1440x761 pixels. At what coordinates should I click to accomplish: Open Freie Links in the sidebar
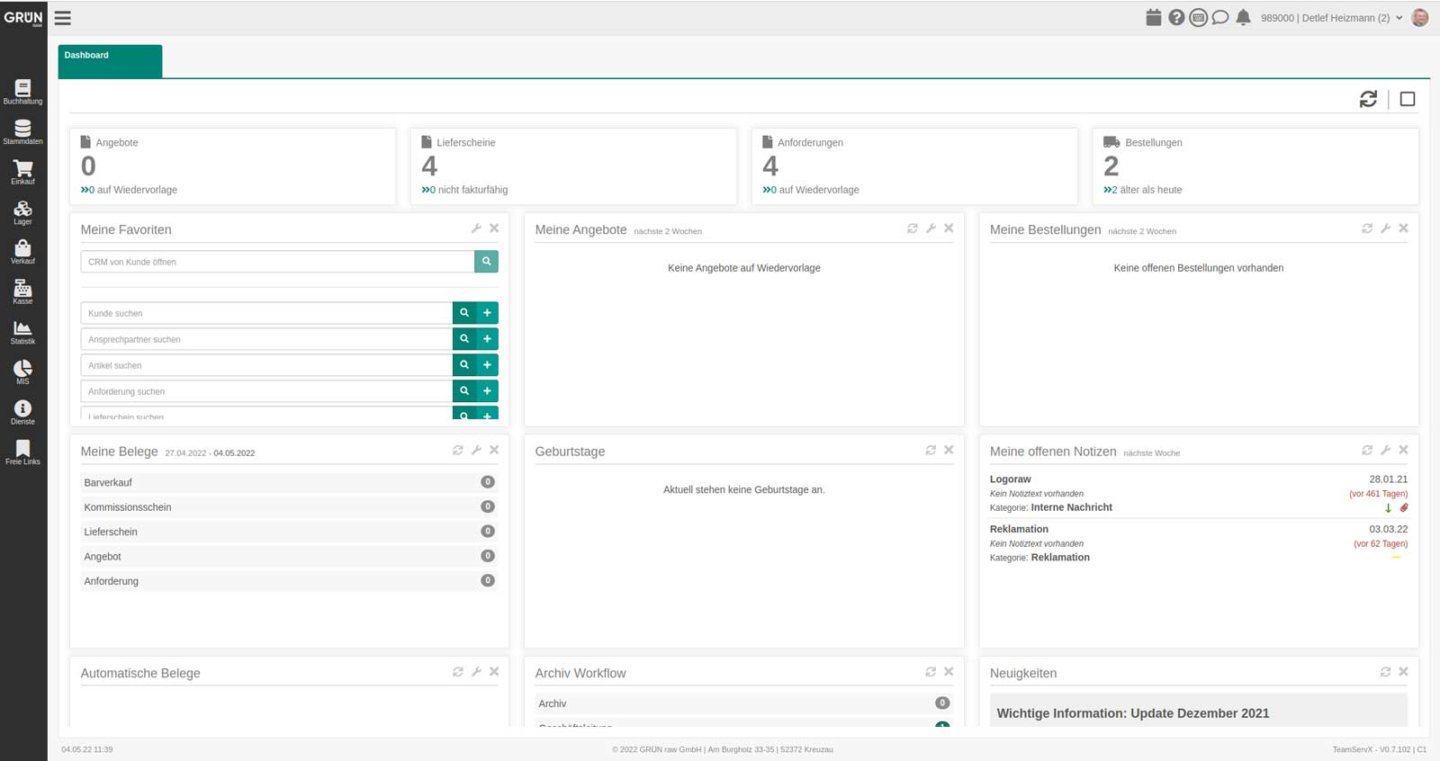23,452
